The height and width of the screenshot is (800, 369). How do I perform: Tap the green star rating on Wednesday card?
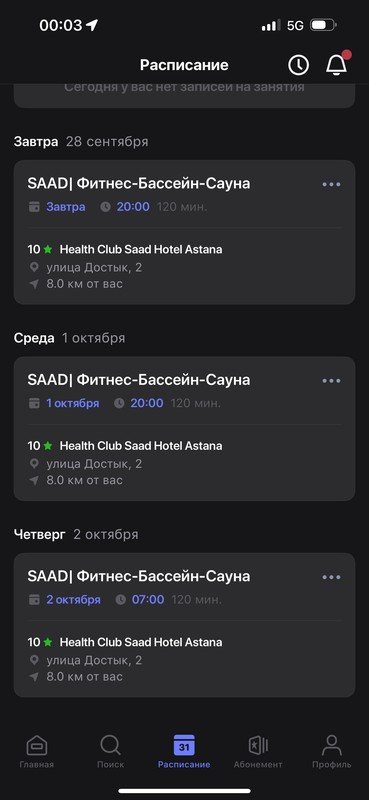click(x=48, y=445)
